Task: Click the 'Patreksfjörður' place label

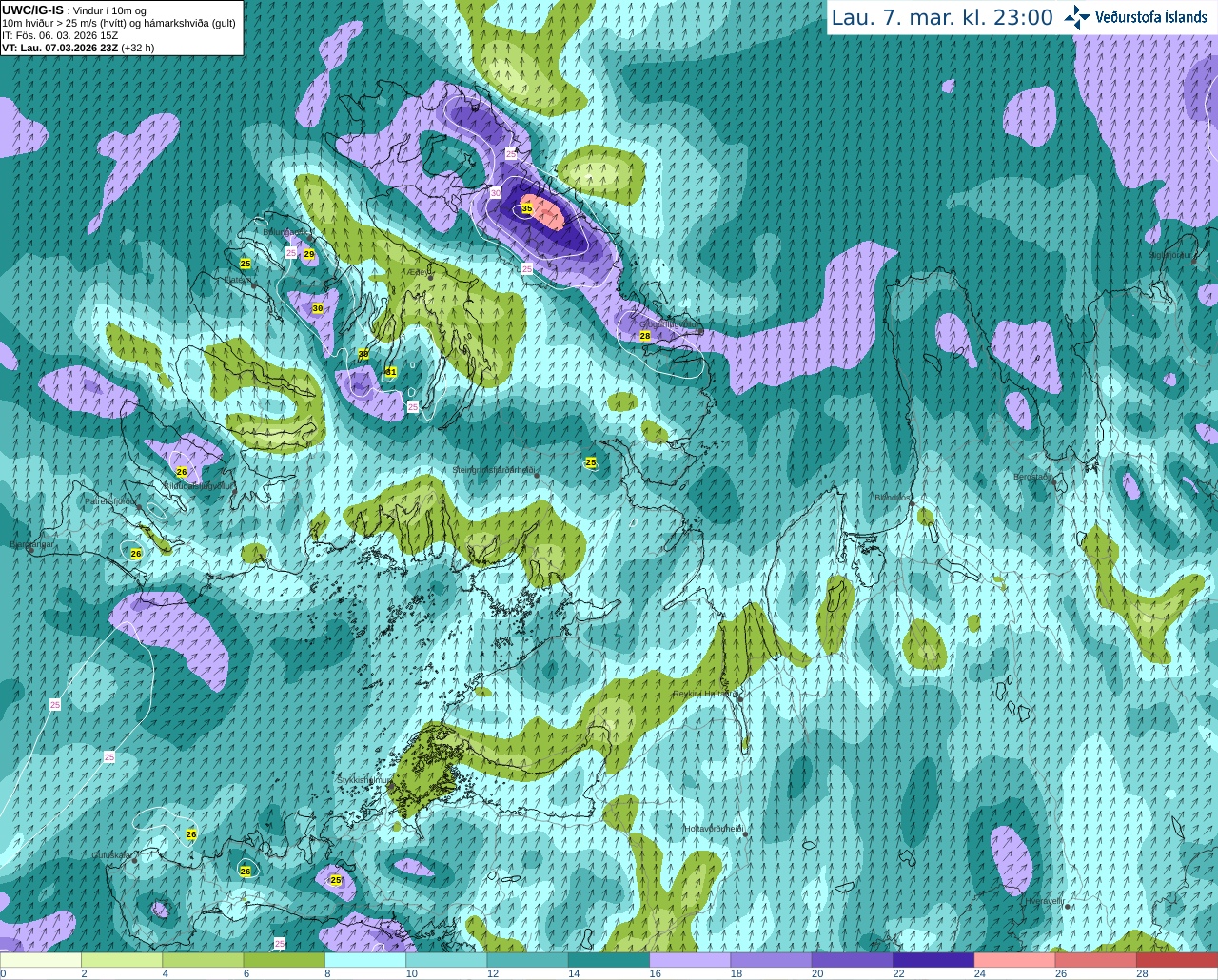Action: click(x=111, y=501)
